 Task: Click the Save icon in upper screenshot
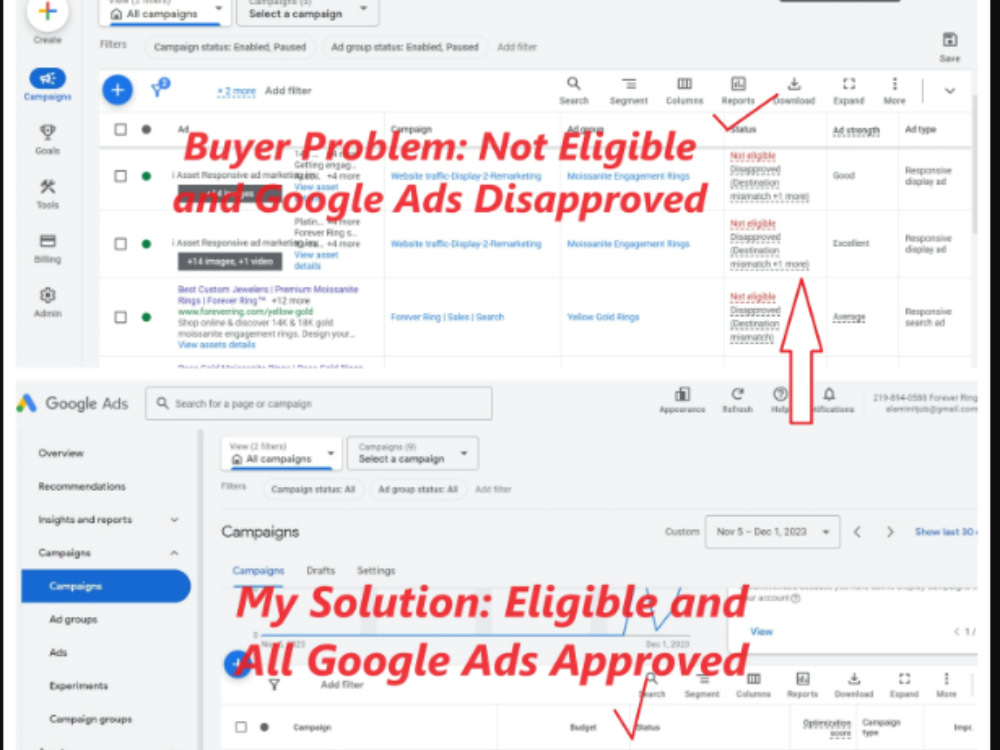coord(950,40)
